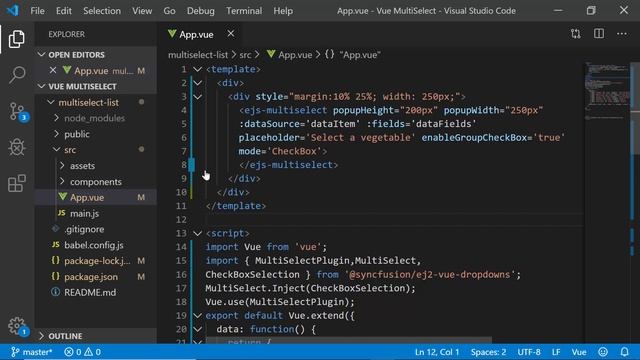Click "App.vue" symbol breadcrumb with braces
The height and width of the screenshot is (360, 640).
[353, 55]
